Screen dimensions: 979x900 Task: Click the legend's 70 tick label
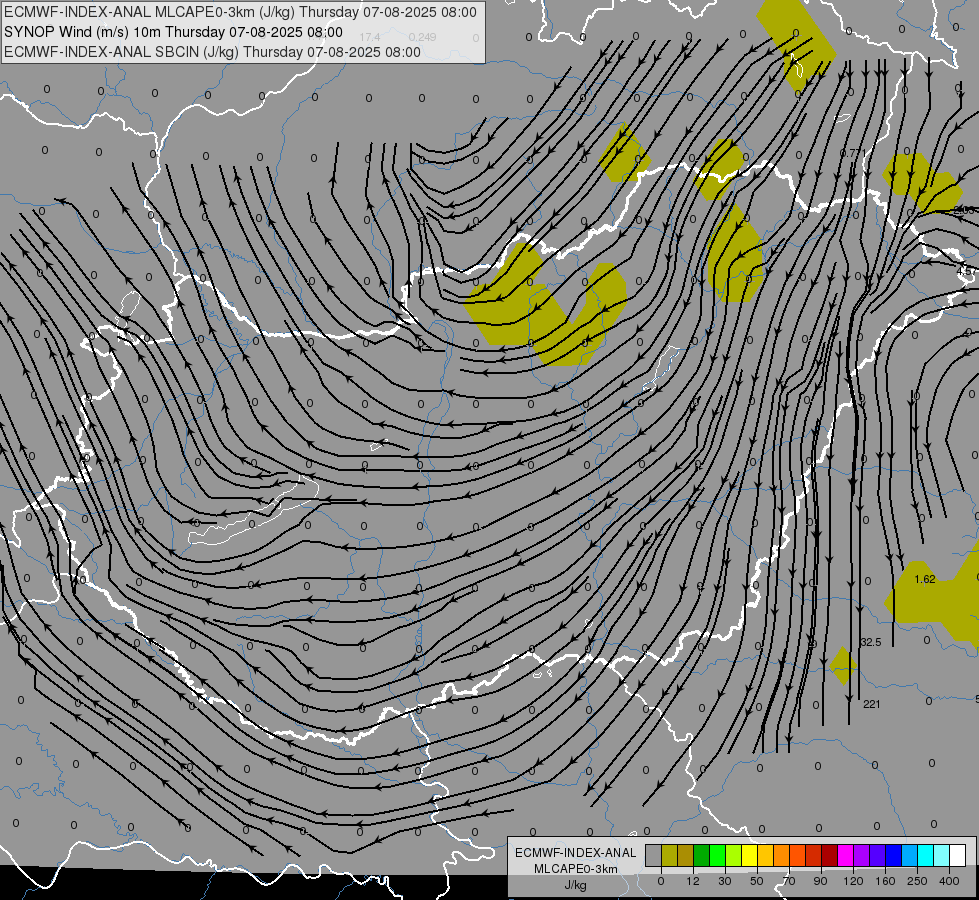coord(789,881)
